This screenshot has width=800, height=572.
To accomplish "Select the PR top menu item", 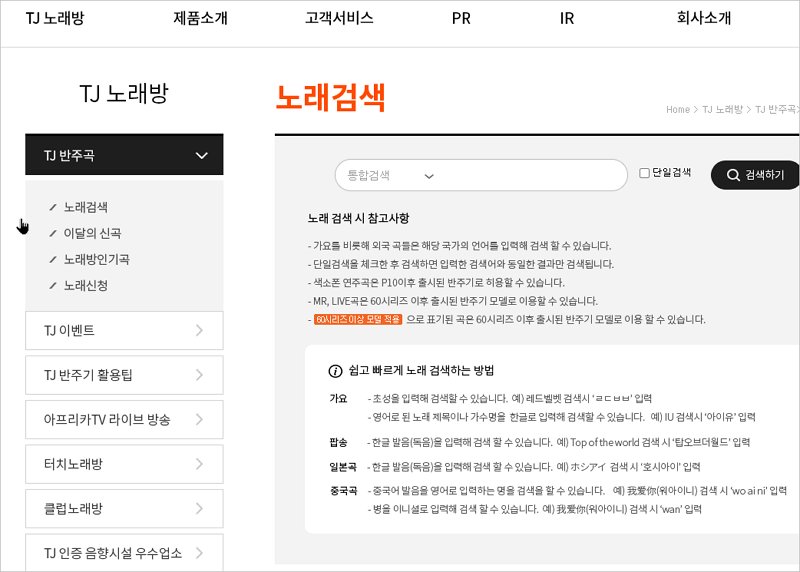I will click(461, 17).
